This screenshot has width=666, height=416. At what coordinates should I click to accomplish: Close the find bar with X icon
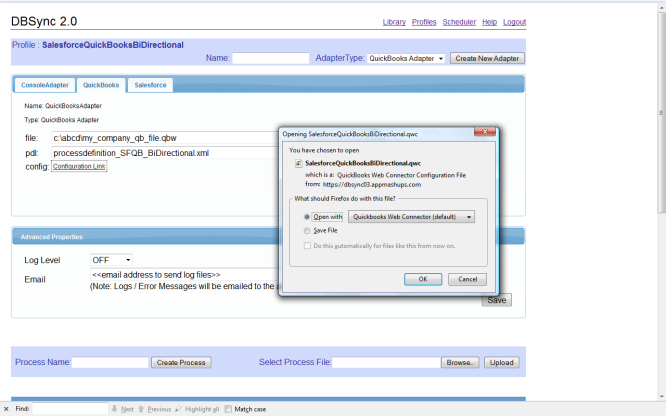click(x=7, y=409)
